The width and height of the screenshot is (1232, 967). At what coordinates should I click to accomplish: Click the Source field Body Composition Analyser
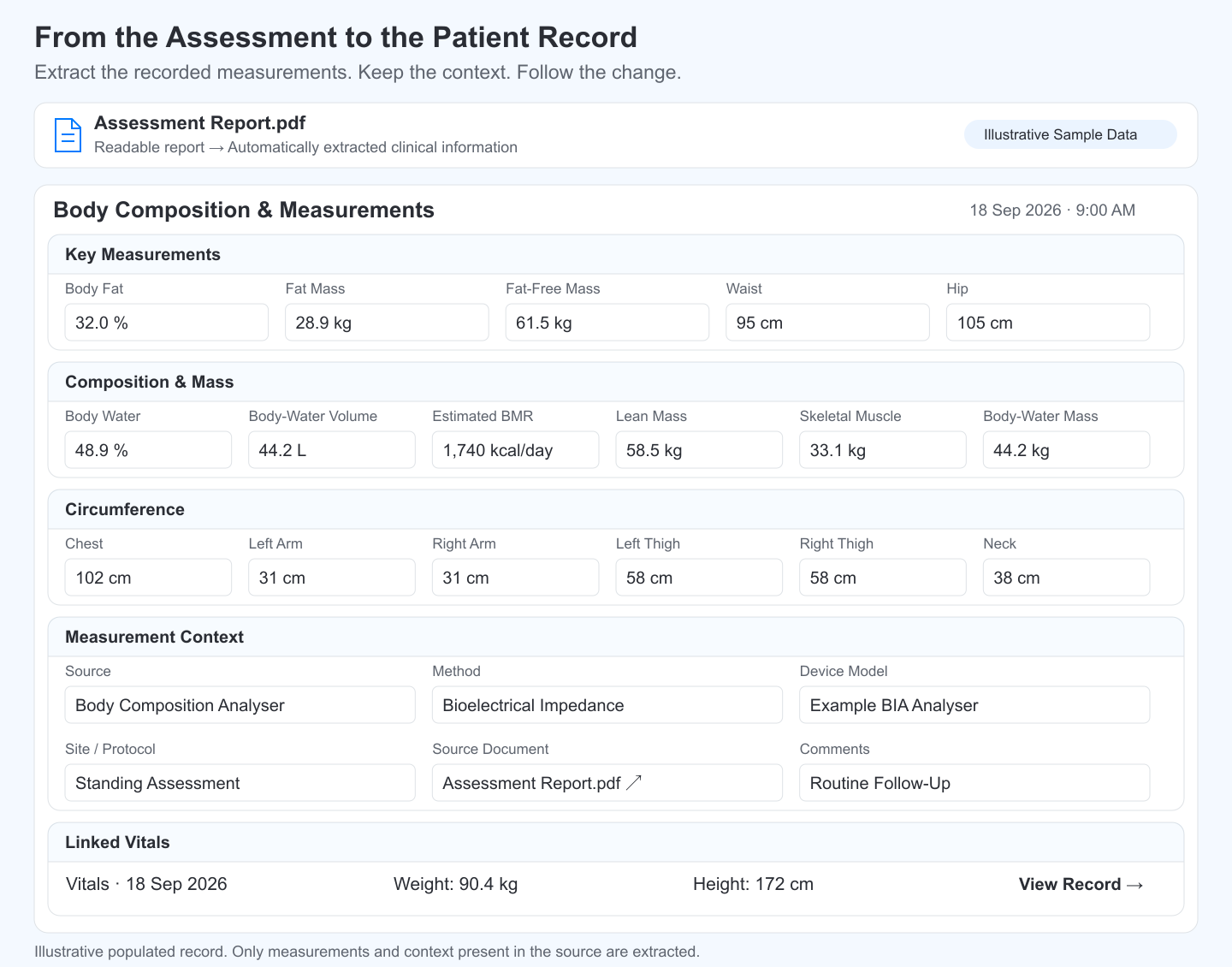click(240, 705)
